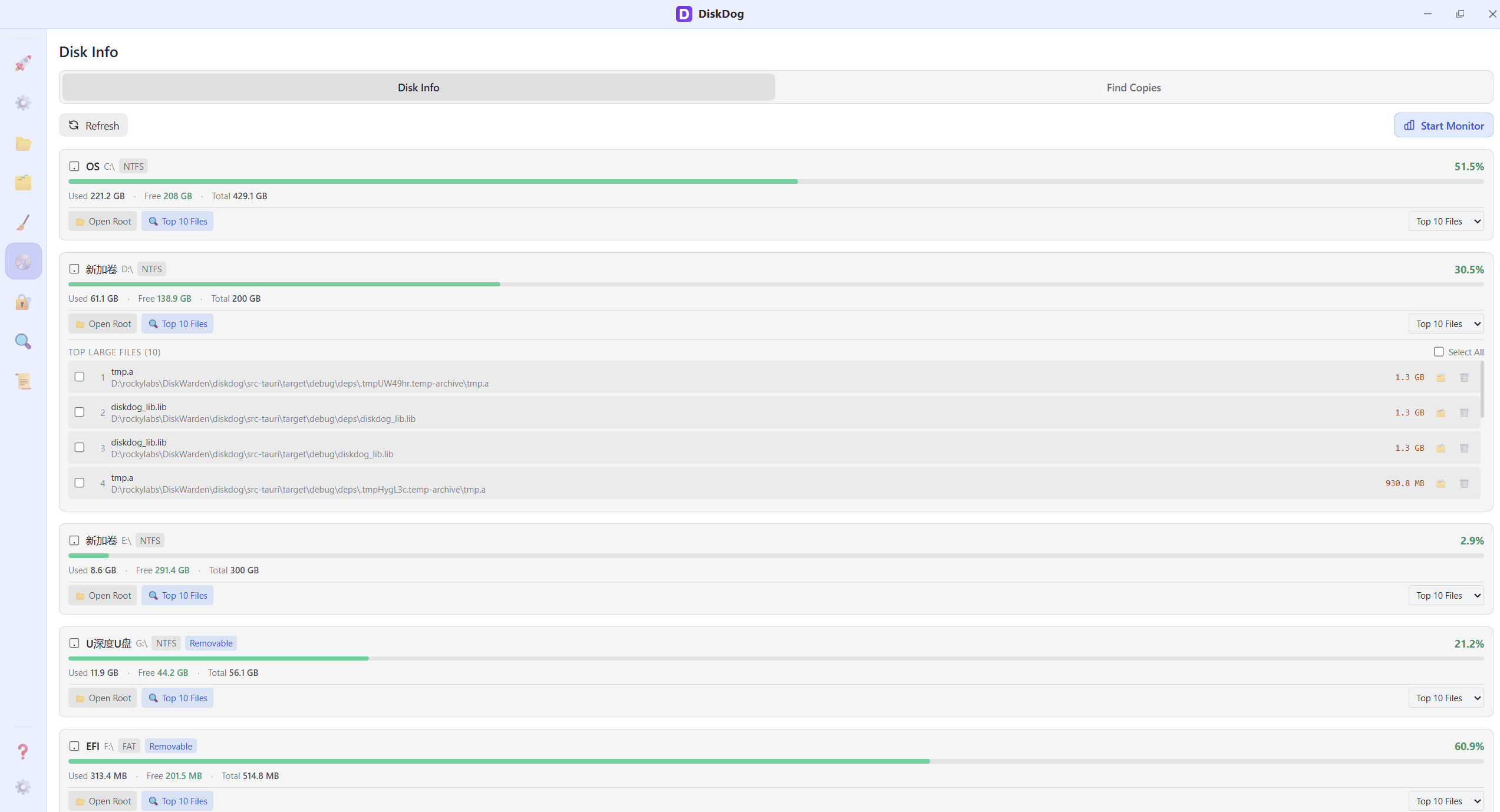The width and height of the screenshot is (1500, 812).
Task: Open the file-box organizer icon in sidebar
Action: click(x=23, y=183)
